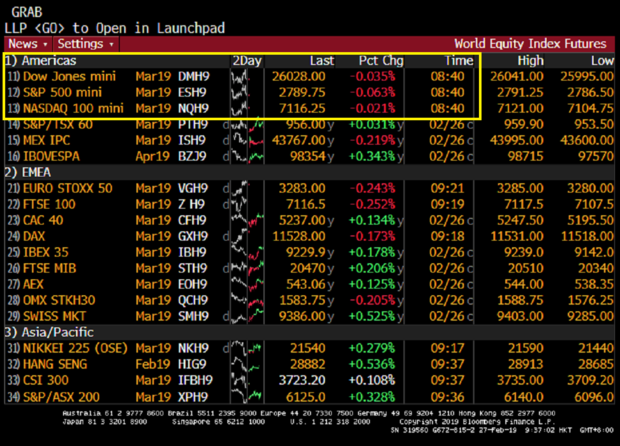This screenshot has width=620, height=446.
Task: Click the HIG9 ticker code
Action: click(192, 364)
